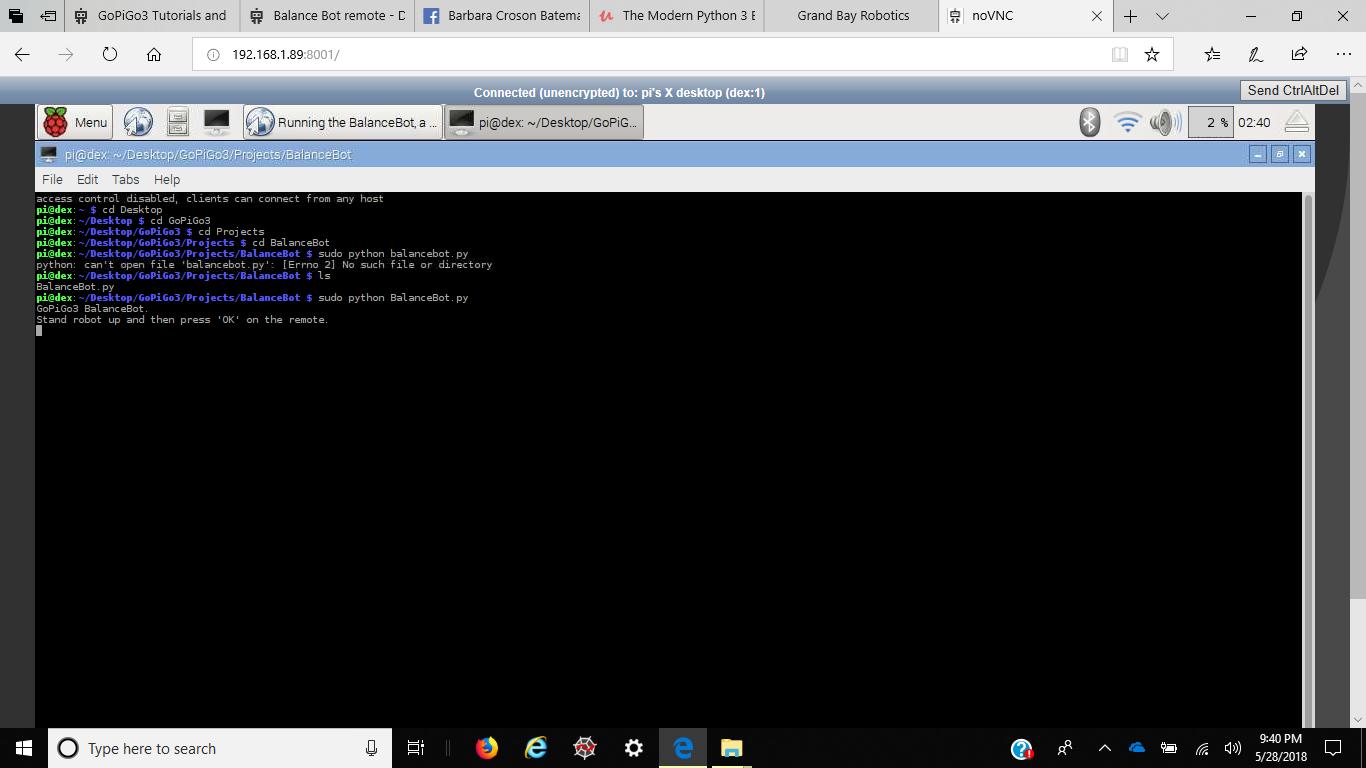Switch to The Modern Python 3 tab

coord(677,15)
